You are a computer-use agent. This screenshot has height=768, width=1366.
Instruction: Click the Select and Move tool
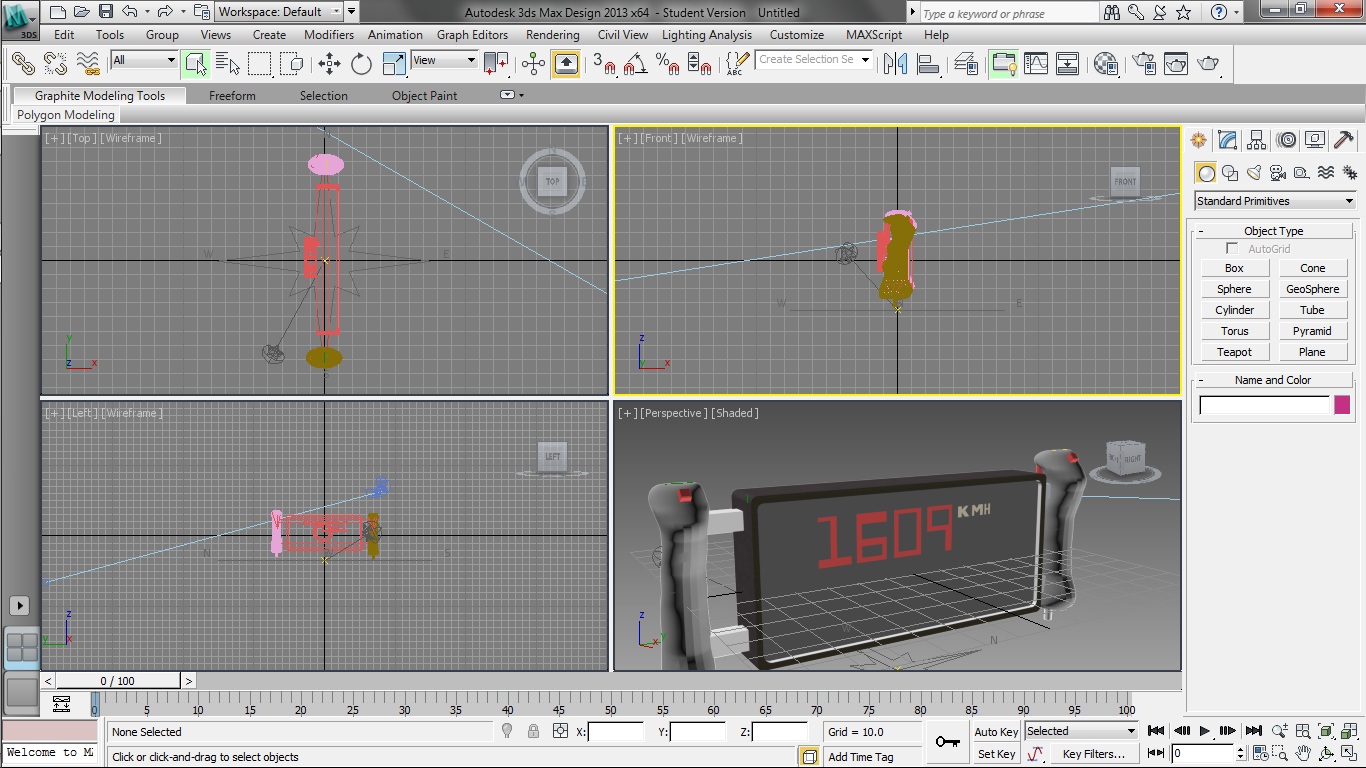(329, 64)
